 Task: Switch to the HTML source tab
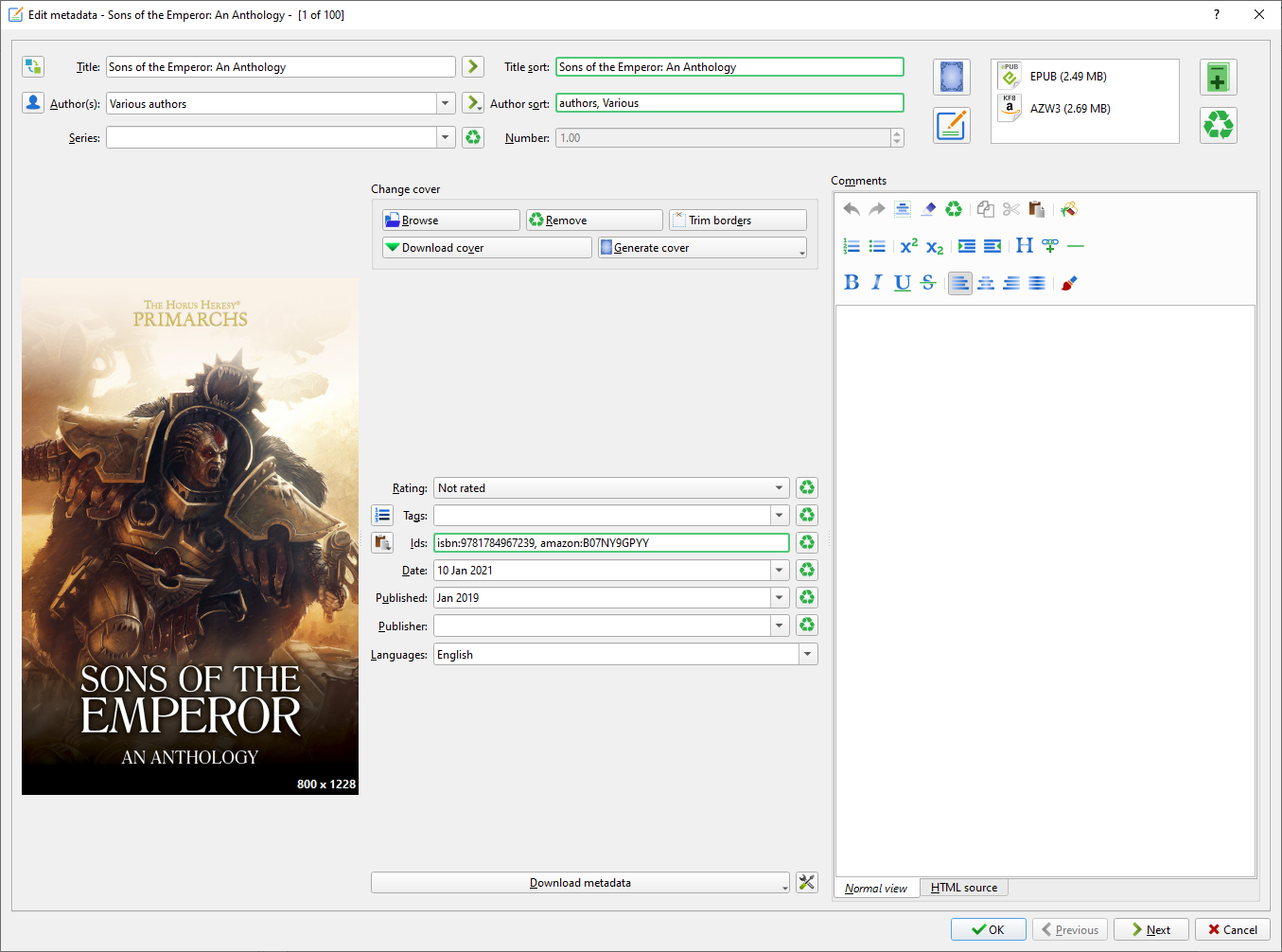pyautogui.click(x=963, y=888)
